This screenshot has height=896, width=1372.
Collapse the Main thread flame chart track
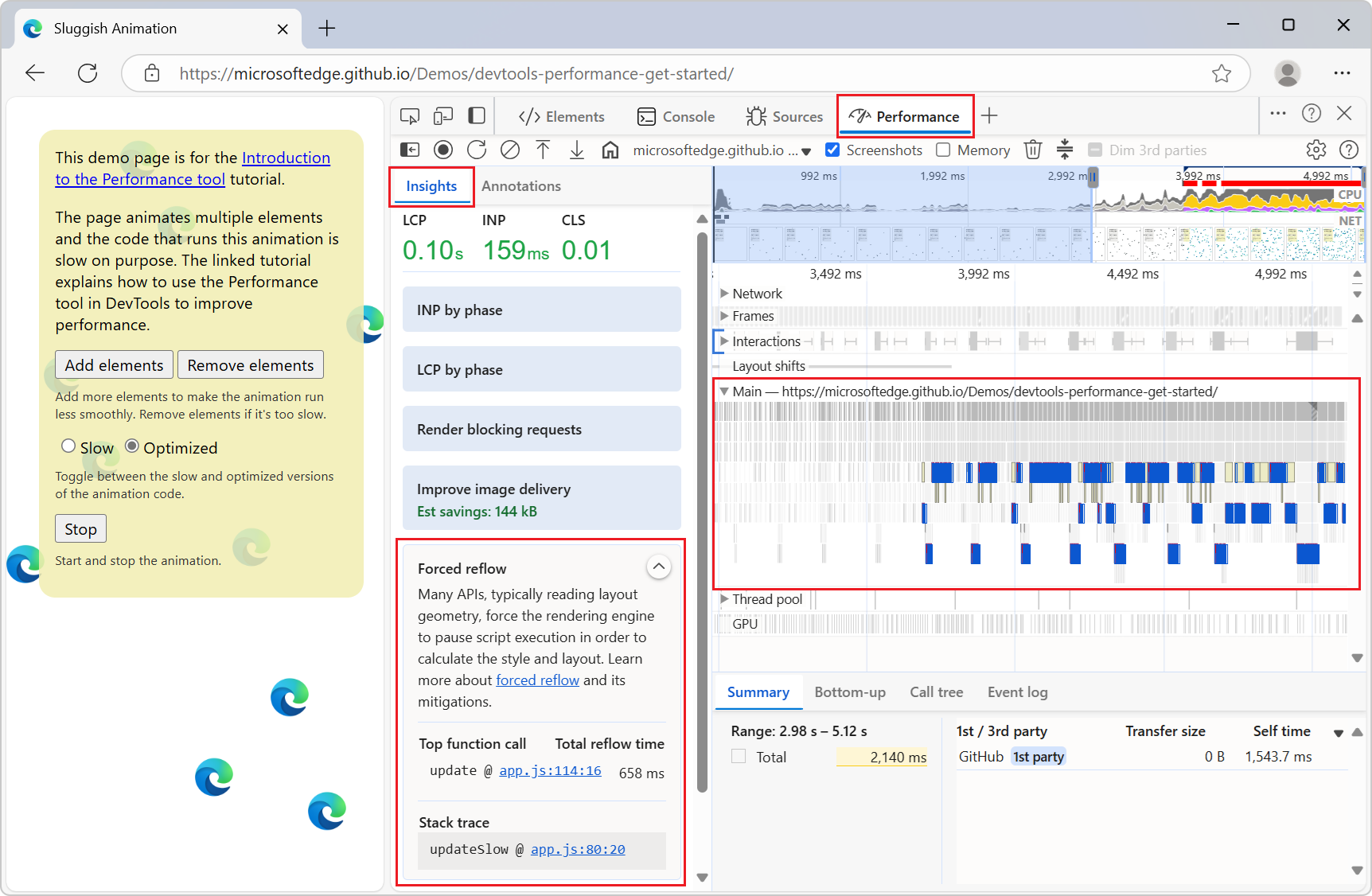(723, 391)
